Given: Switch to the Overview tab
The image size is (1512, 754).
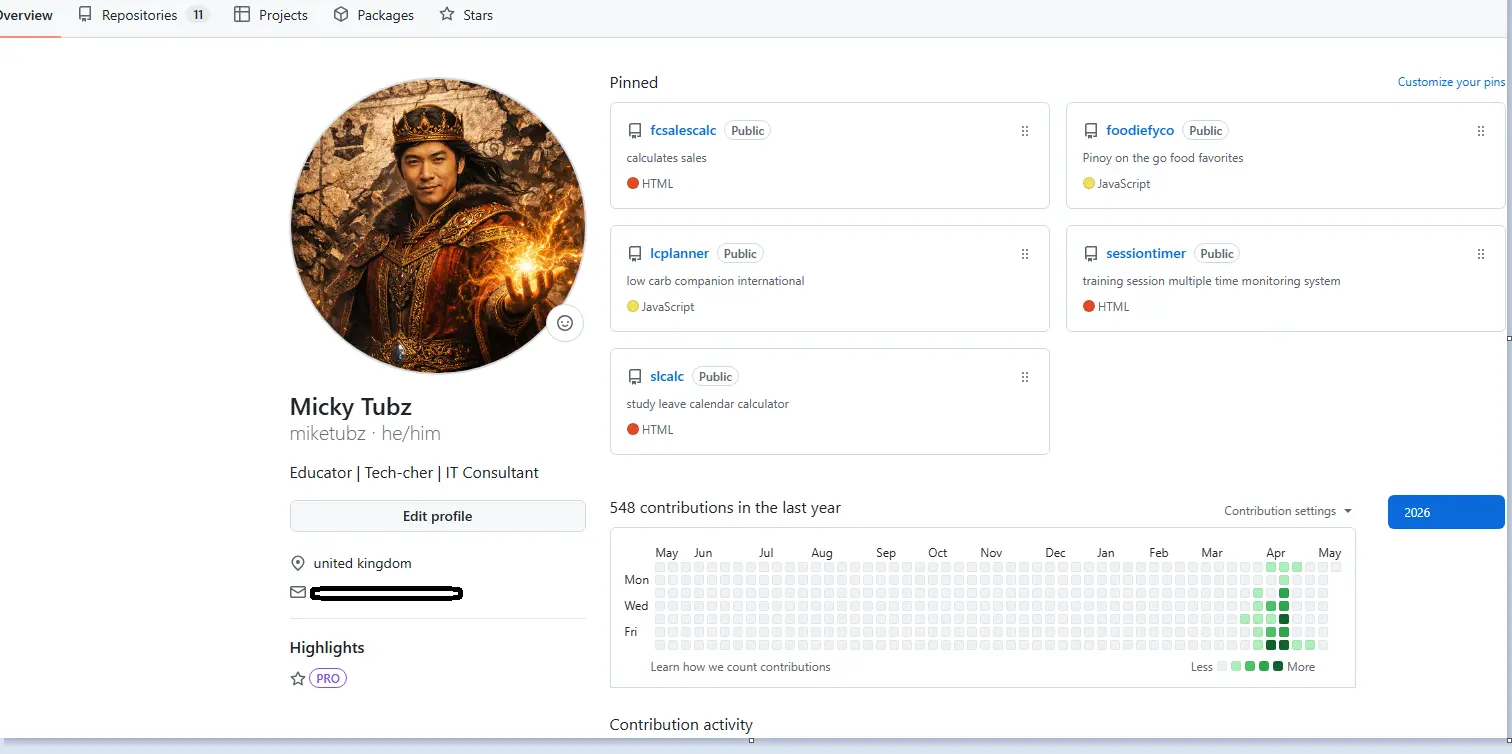Looking at the screenshot, I should point(26,15).
